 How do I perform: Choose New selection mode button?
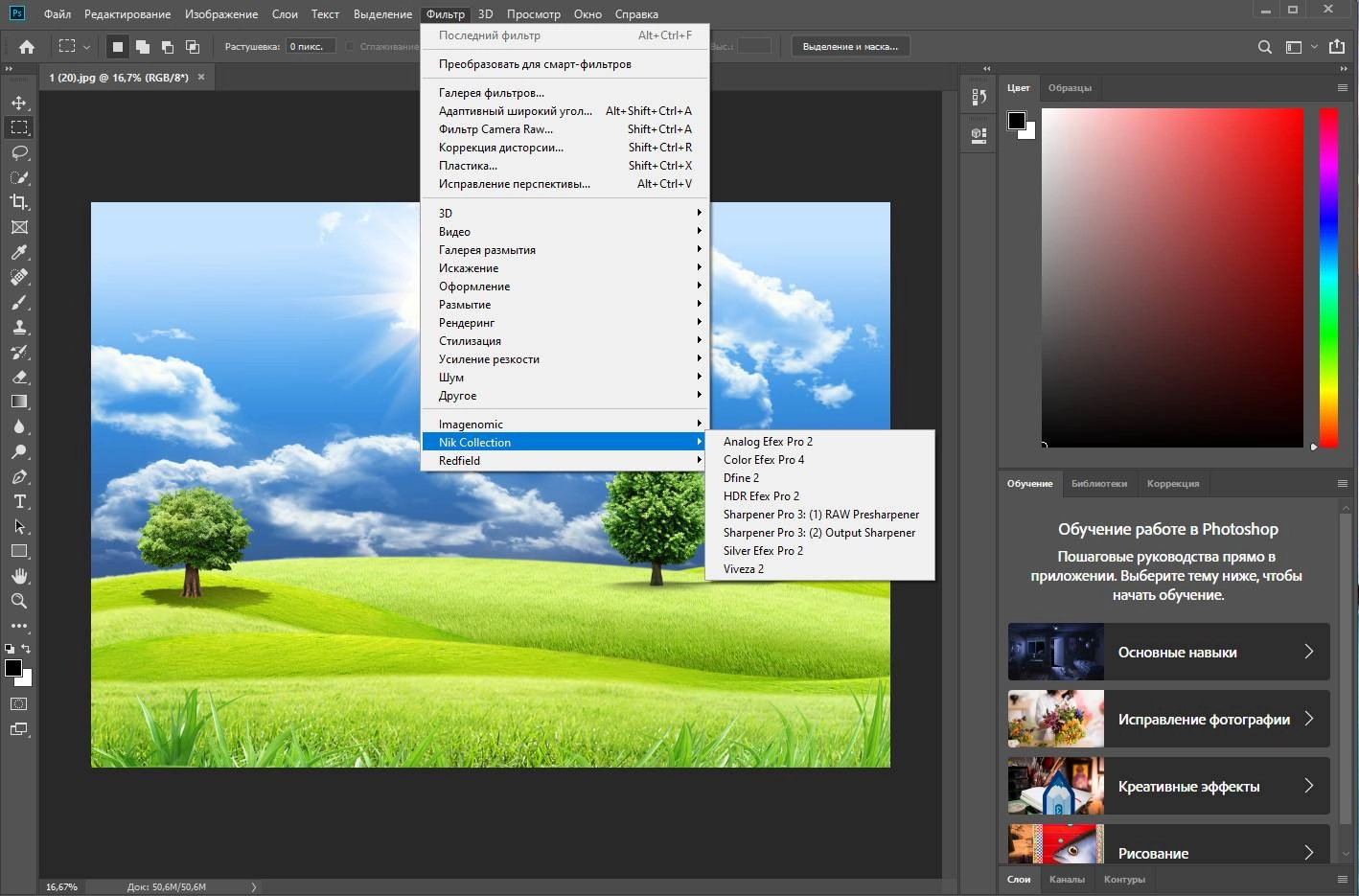pyautogui.click(x=117, y=46)
